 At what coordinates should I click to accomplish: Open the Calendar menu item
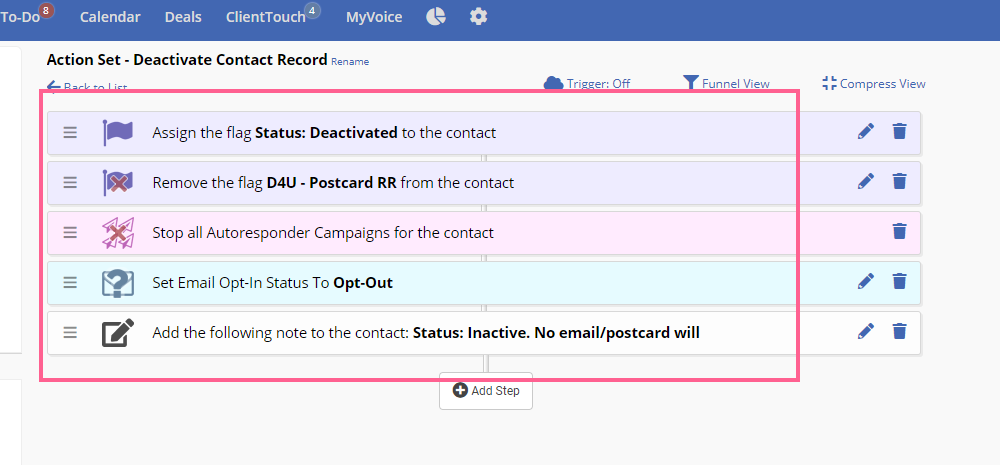pyautogui.click(x=110, y=17)
